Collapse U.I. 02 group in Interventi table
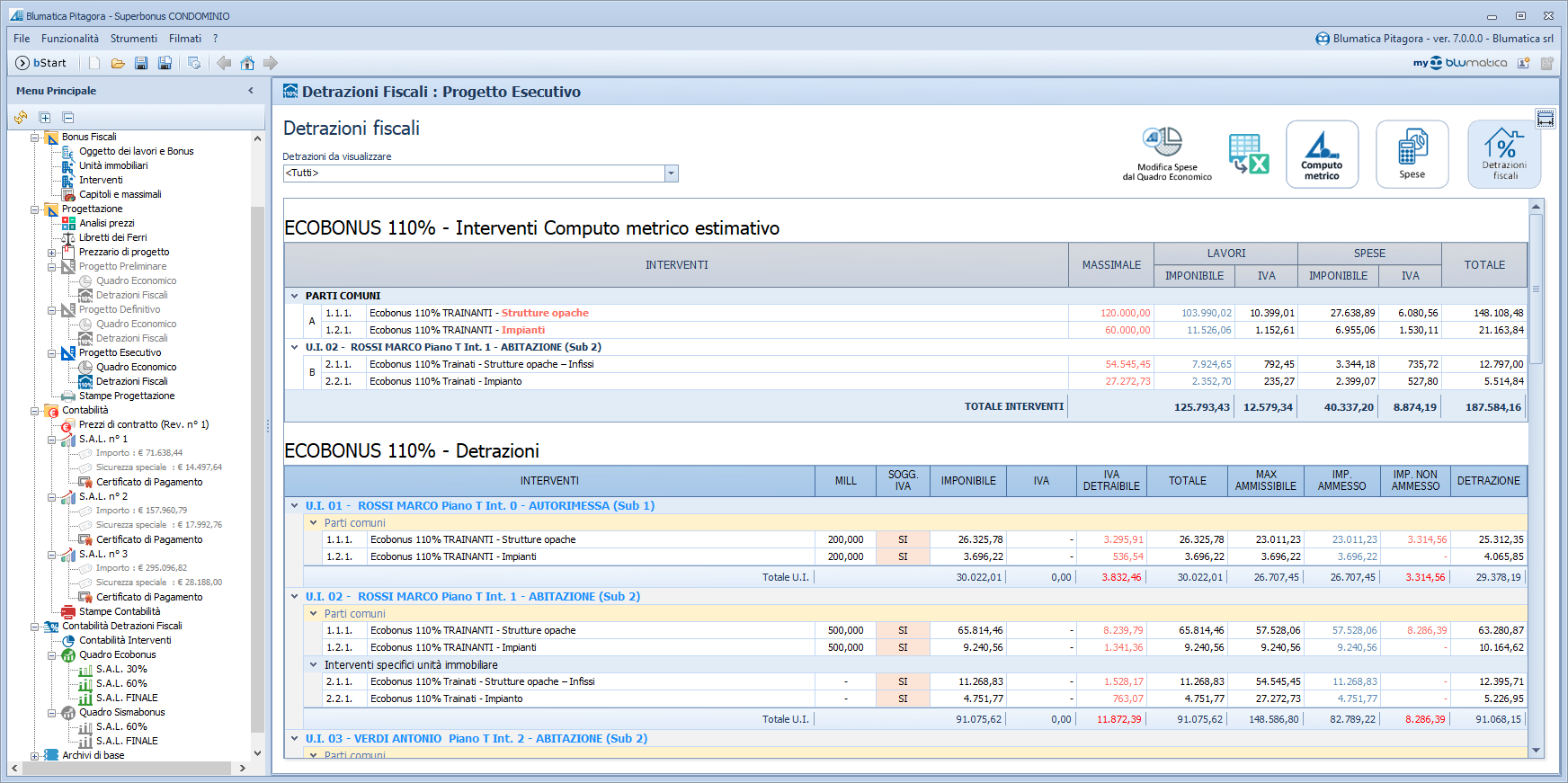The height and width of the screenshot is (783, 1568). [294, 347]
